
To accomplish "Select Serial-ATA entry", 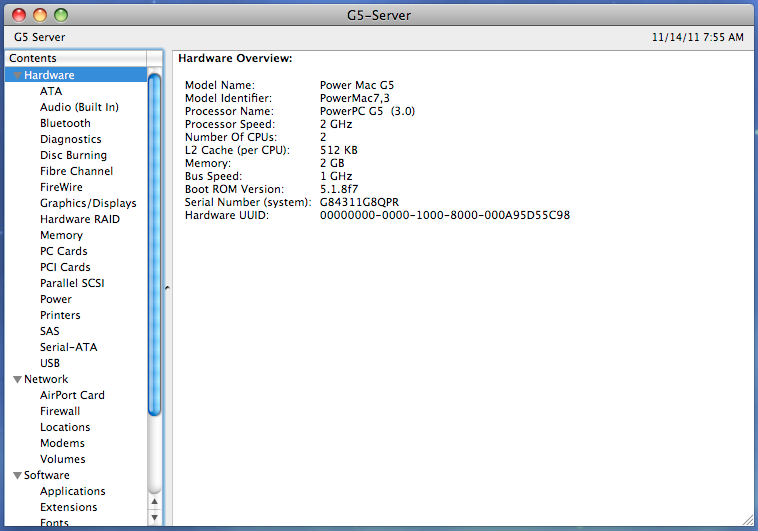I will pyautogui.click(x=69, y=347).
